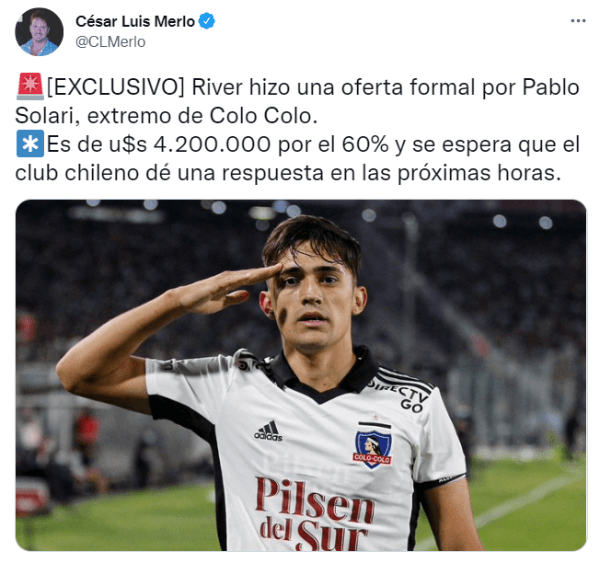Click the red siren emoji
The height and width of the screenshot is (563, 600).
pos(30,86)
